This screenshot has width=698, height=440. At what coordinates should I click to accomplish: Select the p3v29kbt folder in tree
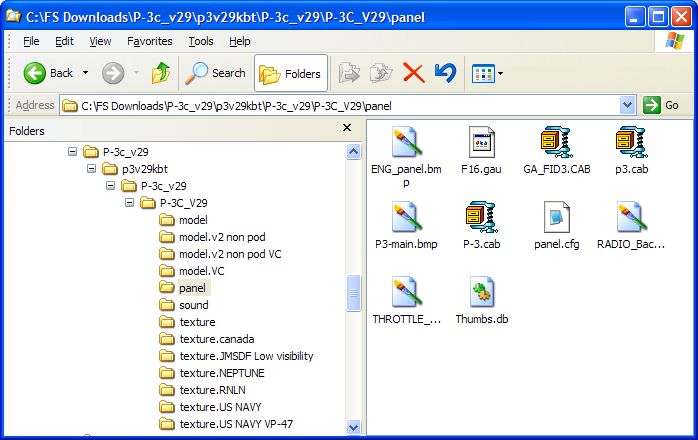pyautogui.click(x=145, y=169)
